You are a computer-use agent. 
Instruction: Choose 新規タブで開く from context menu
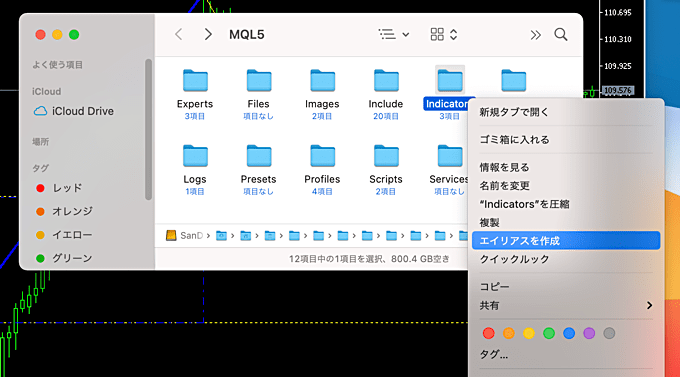pos(566,112)
